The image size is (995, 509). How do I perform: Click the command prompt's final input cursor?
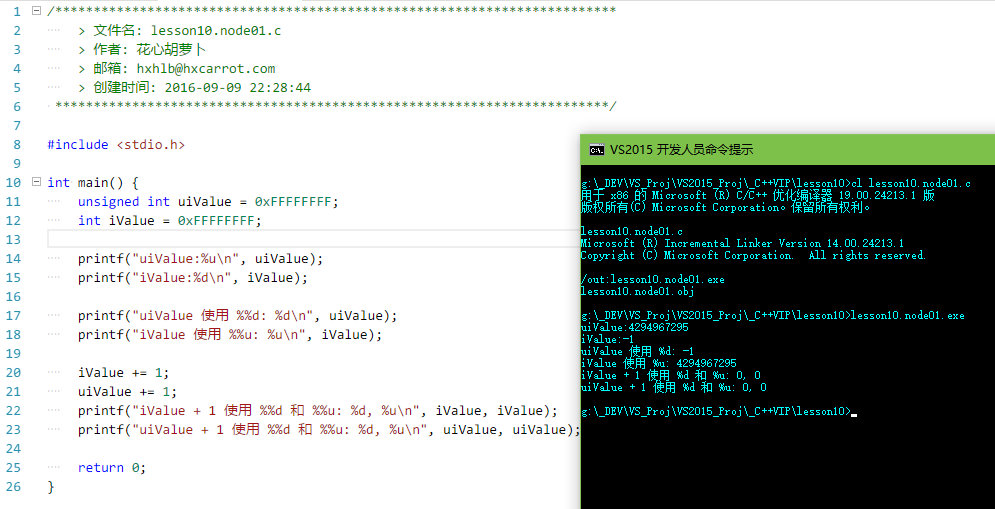[x=853, y=412]
